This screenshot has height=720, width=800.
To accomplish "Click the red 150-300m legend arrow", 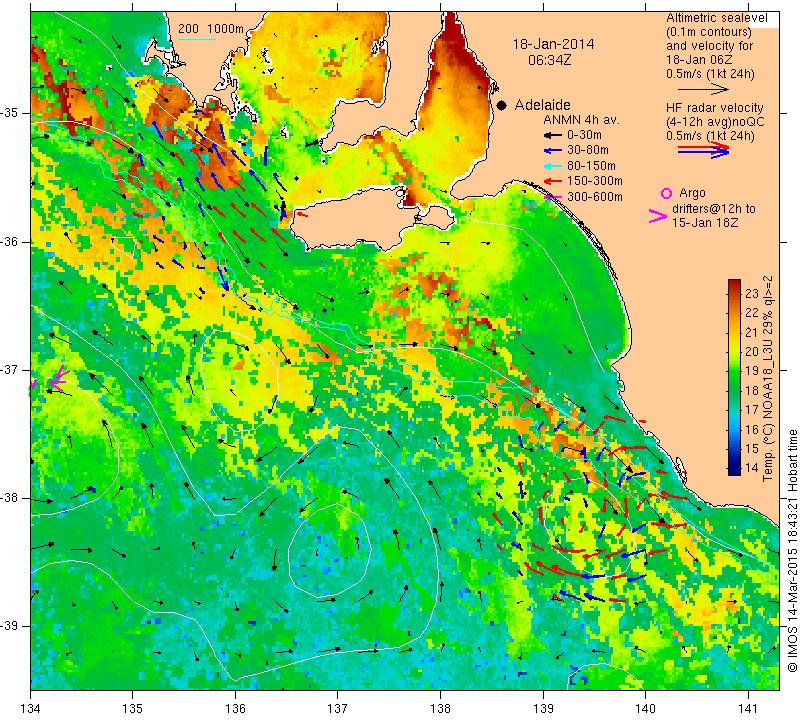I will pos(552,181).
